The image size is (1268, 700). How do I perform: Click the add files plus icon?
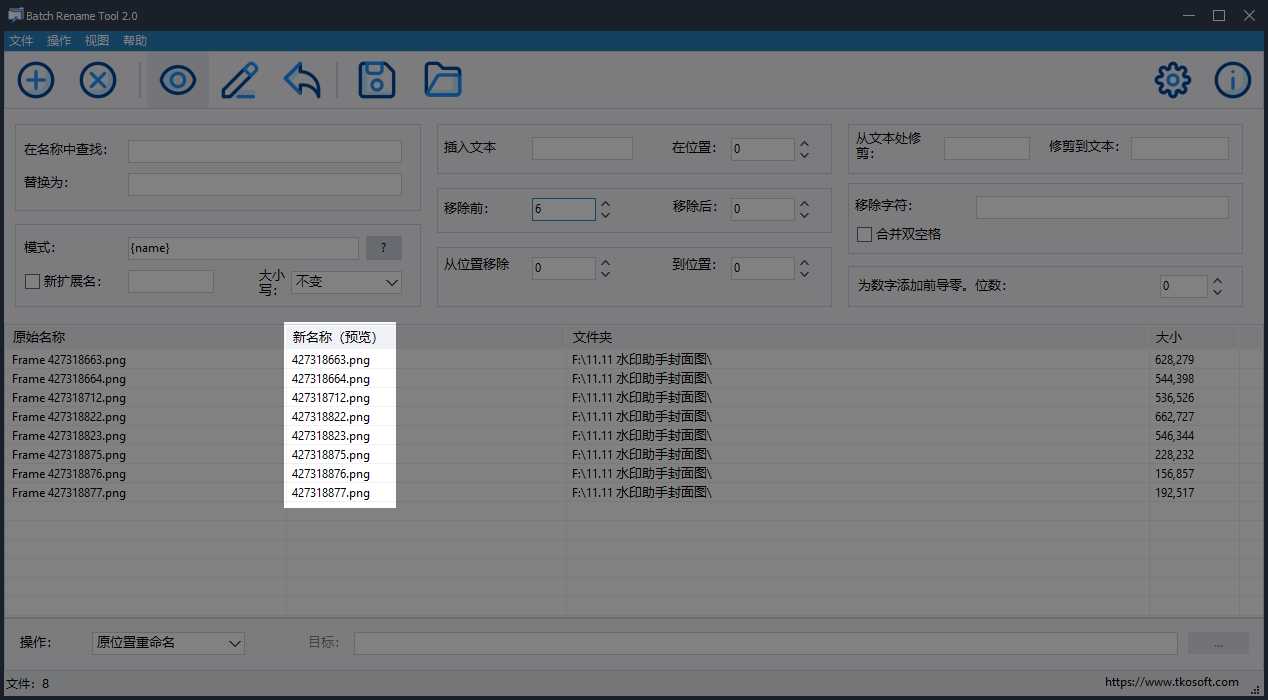(x=36, y=80)
